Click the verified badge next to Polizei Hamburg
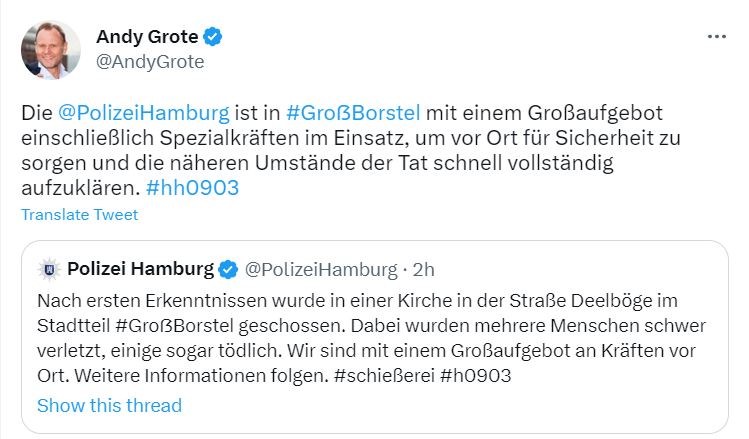This screenshot has height=439, width=749. pyautogui.click(x=228, y=269)
